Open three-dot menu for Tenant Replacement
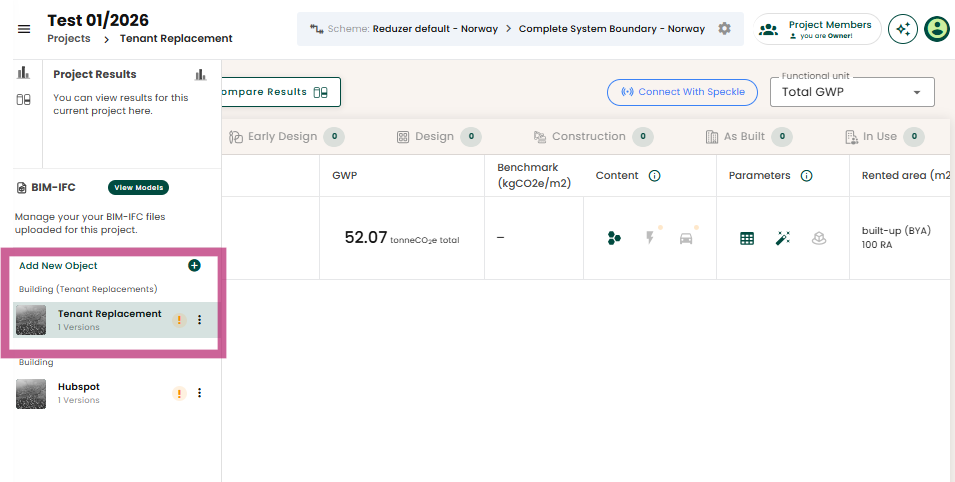The height and width of the screenshot is (482, 955). click(x=199, y=320)
